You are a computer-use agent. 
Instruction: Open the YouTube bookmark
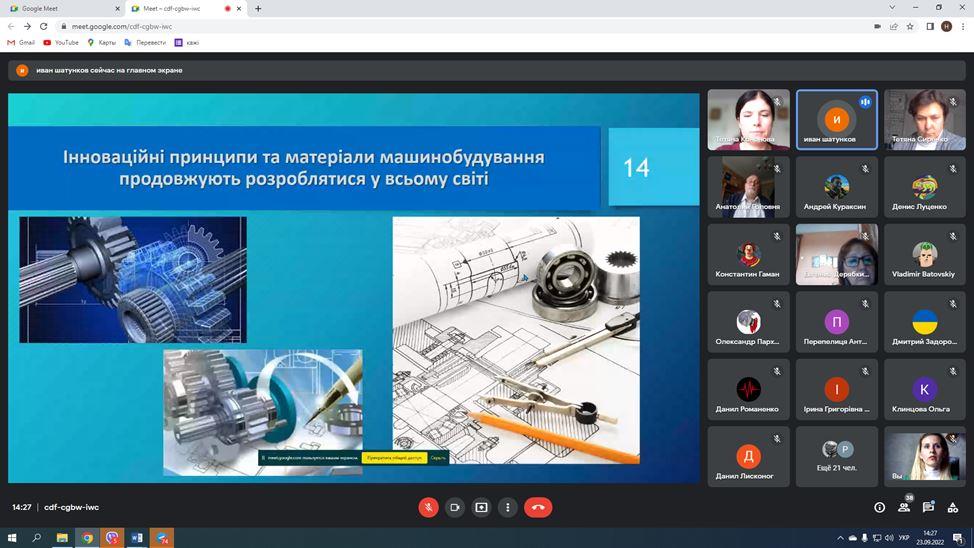tap(61, 42)
